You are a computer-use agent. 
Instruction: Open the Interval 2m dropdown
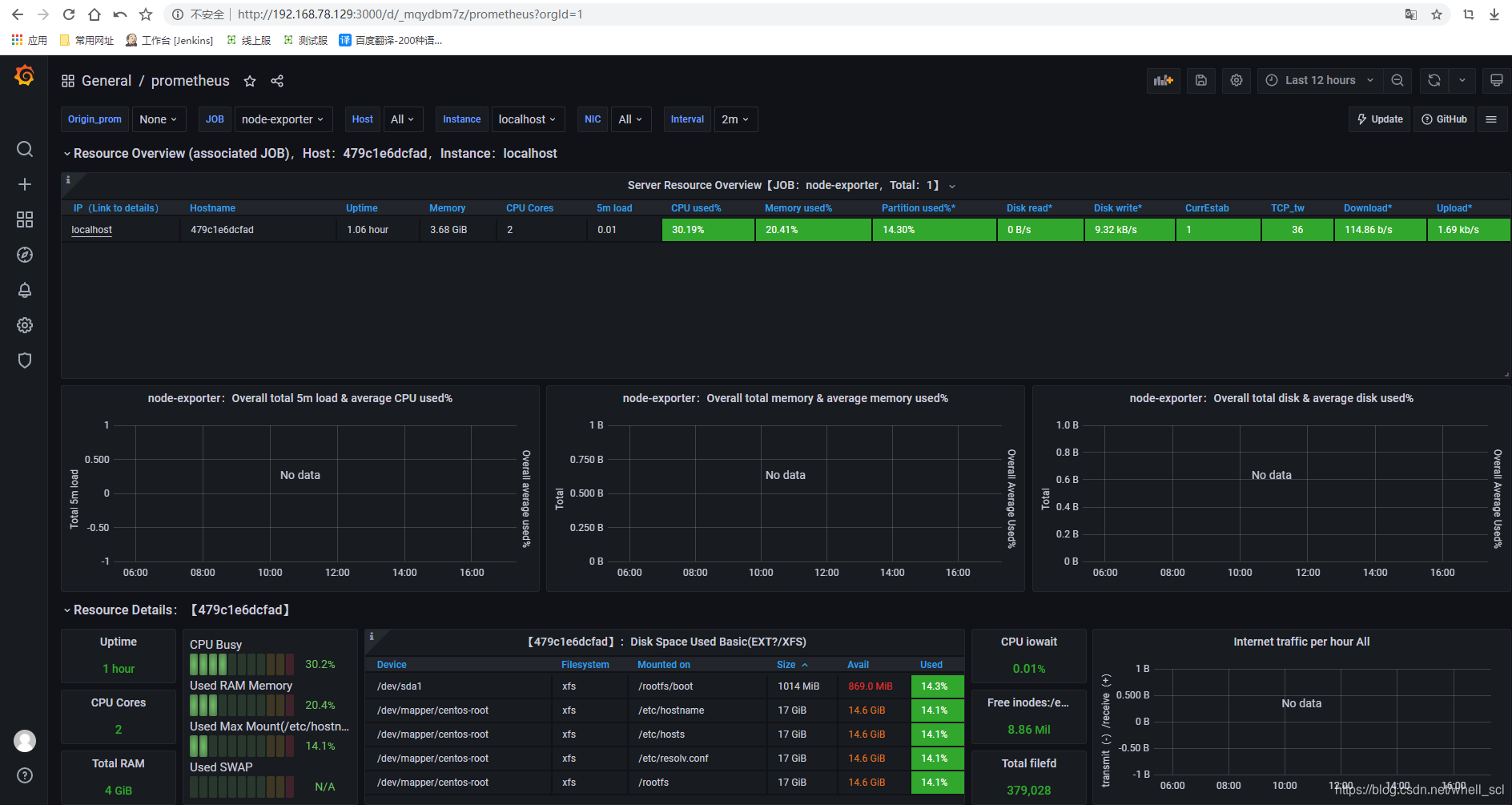pyautogui.click(x=735, y=119)
